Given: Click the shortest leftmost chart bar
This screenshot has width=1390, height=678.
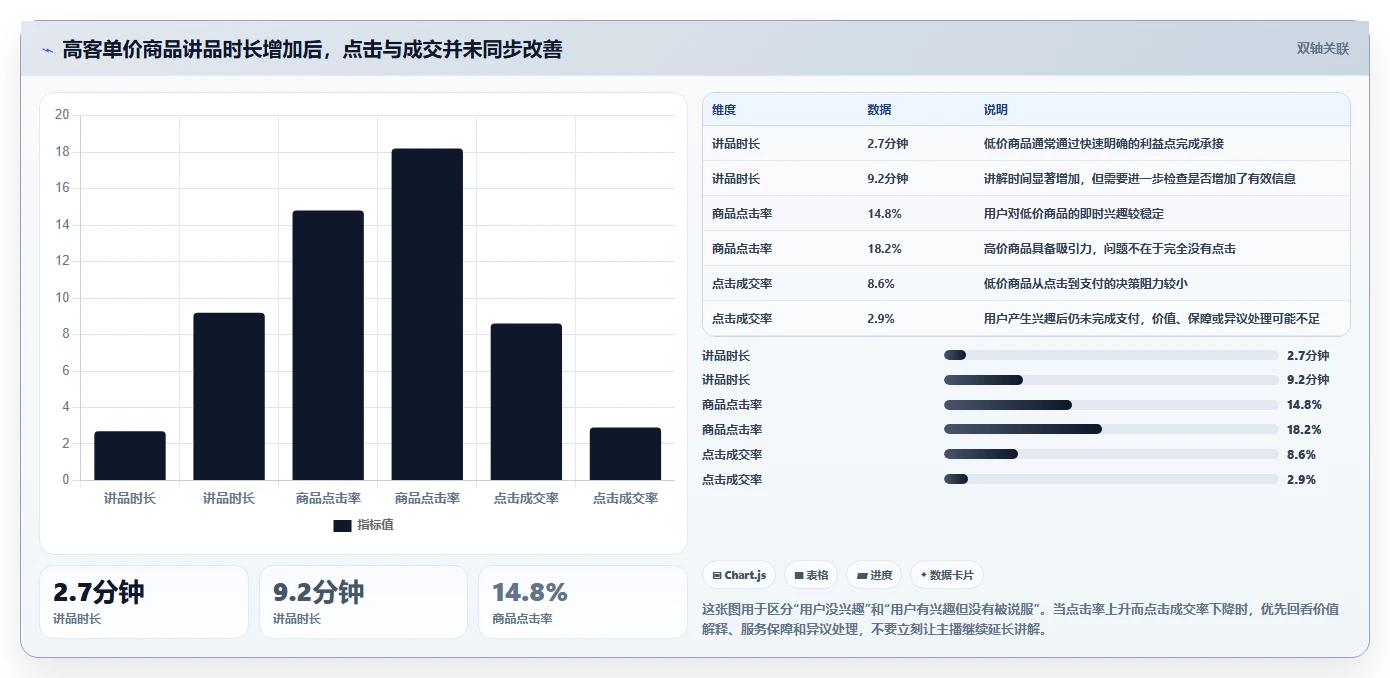Looking at the screenshot, I should (x=130, y=456).
